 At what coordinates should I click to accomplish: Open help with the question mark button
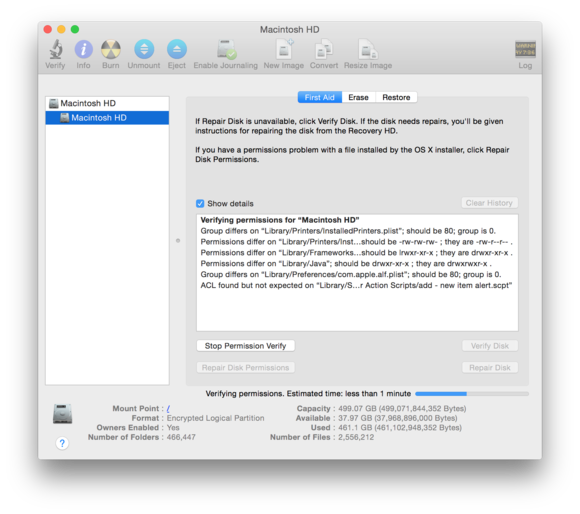(x=62, y=443)
